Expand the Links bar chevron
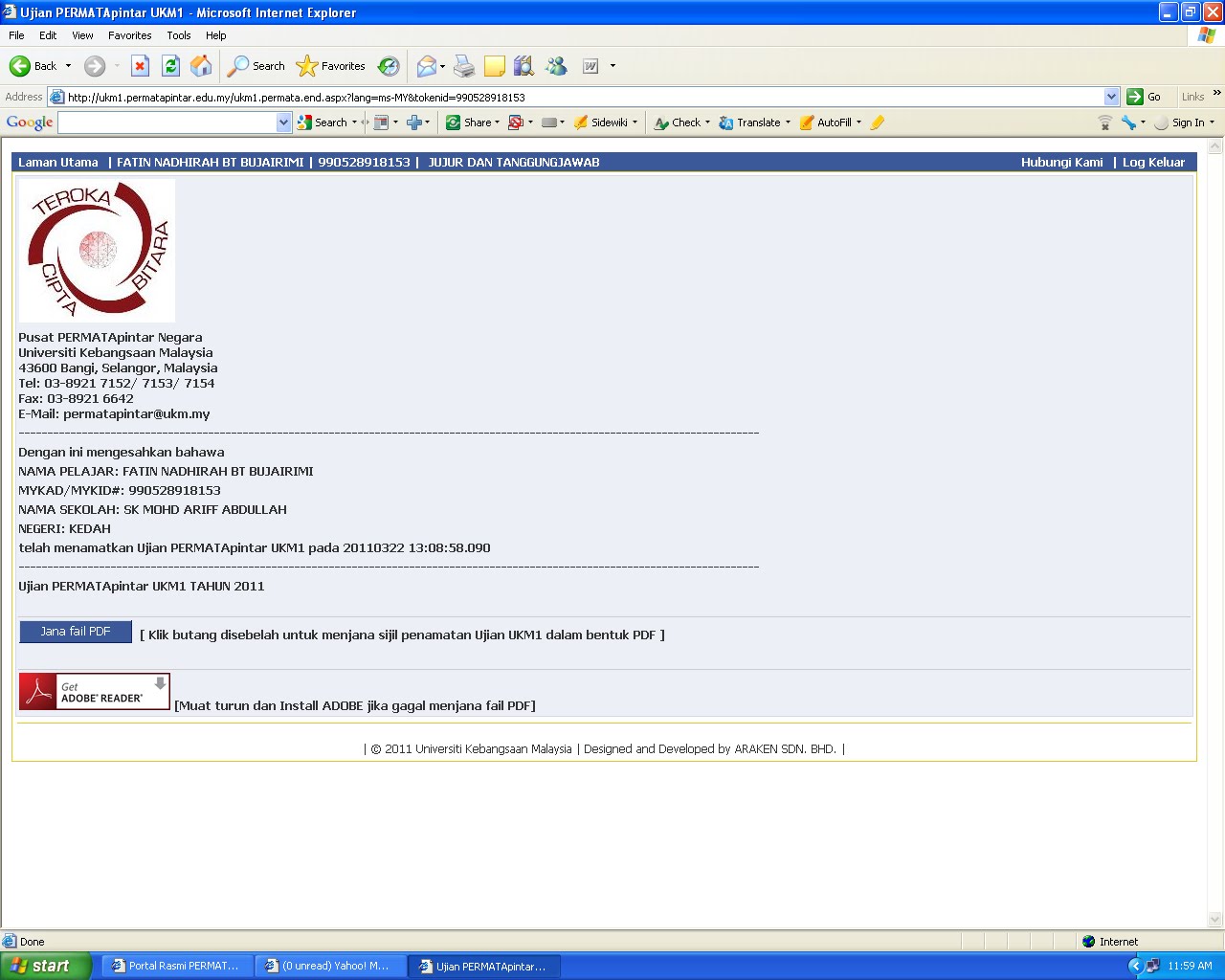This screenshot has width=1225, height=980. tap(1216, 93)
